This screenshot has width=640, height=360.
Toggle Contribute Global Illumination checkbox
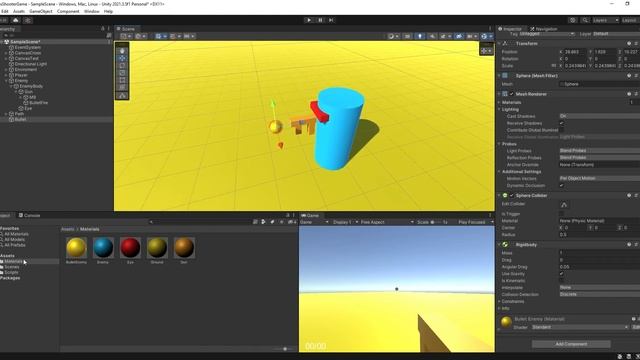click(x=562, y=130)
